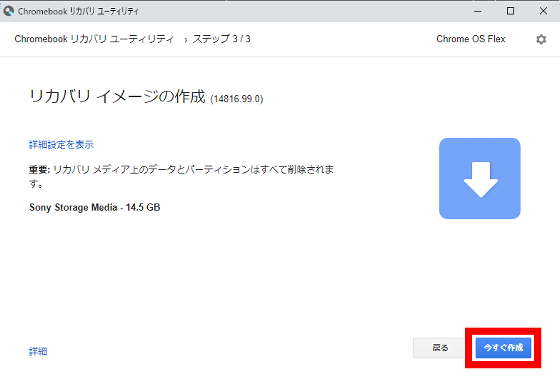The image size is (560, 387).
Task: Maximize the recovery utility window
Action: (510, 11)
